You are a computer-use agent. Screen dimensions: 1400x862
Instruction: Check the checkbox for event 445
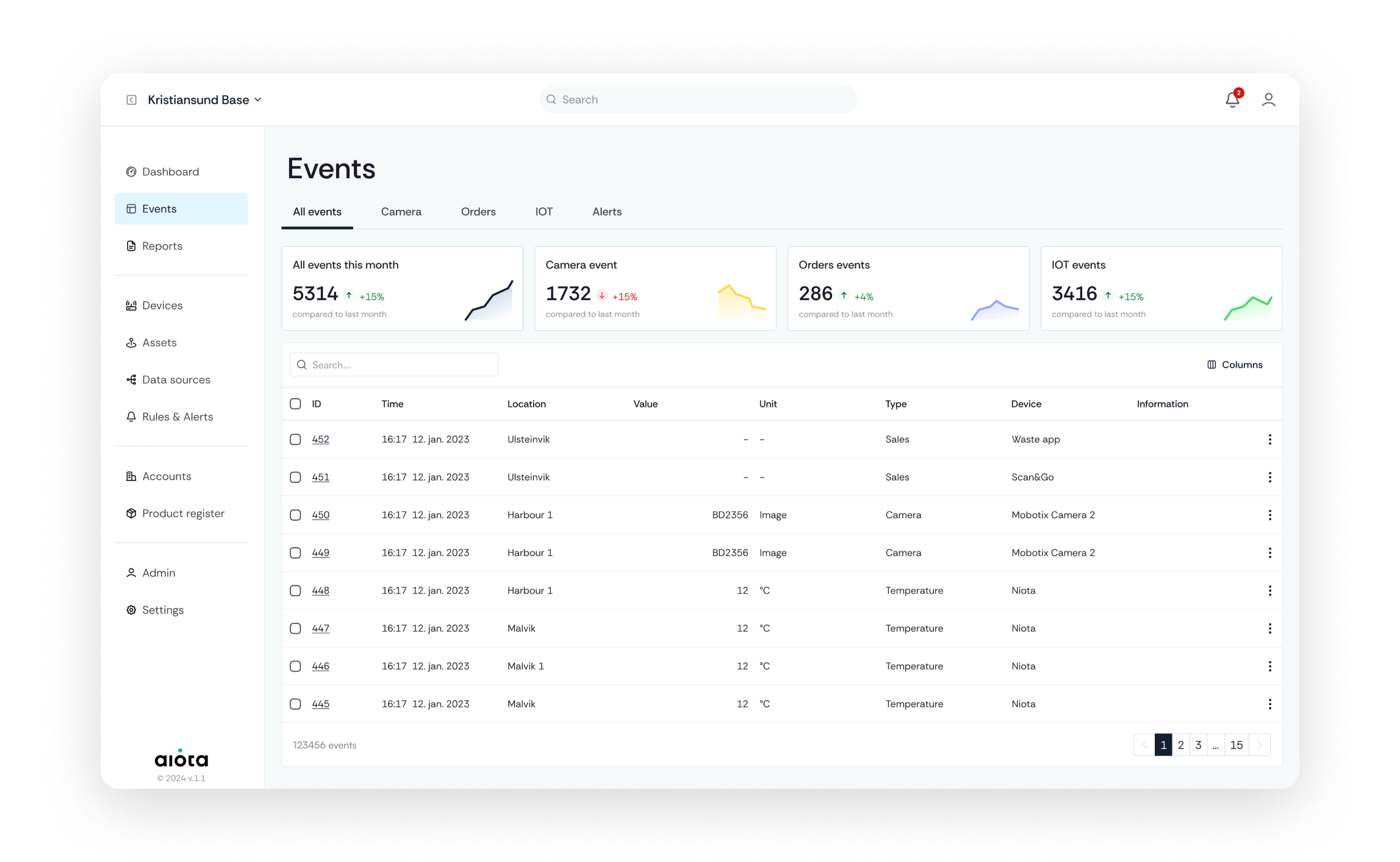pos(295,704)
